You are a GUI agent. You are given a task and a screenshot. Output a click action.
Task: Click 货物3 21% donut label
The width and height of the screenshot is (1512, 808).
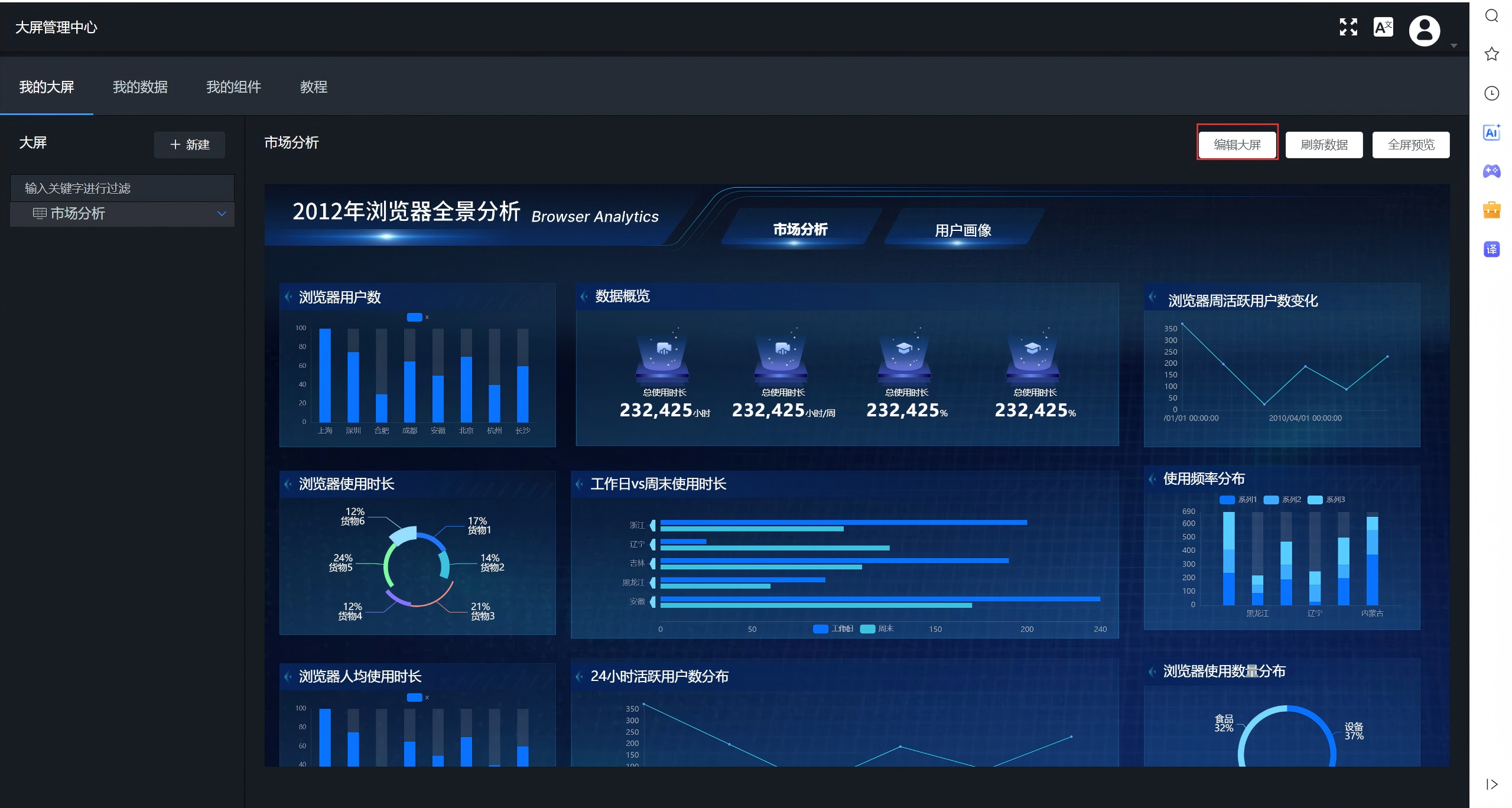482,611
